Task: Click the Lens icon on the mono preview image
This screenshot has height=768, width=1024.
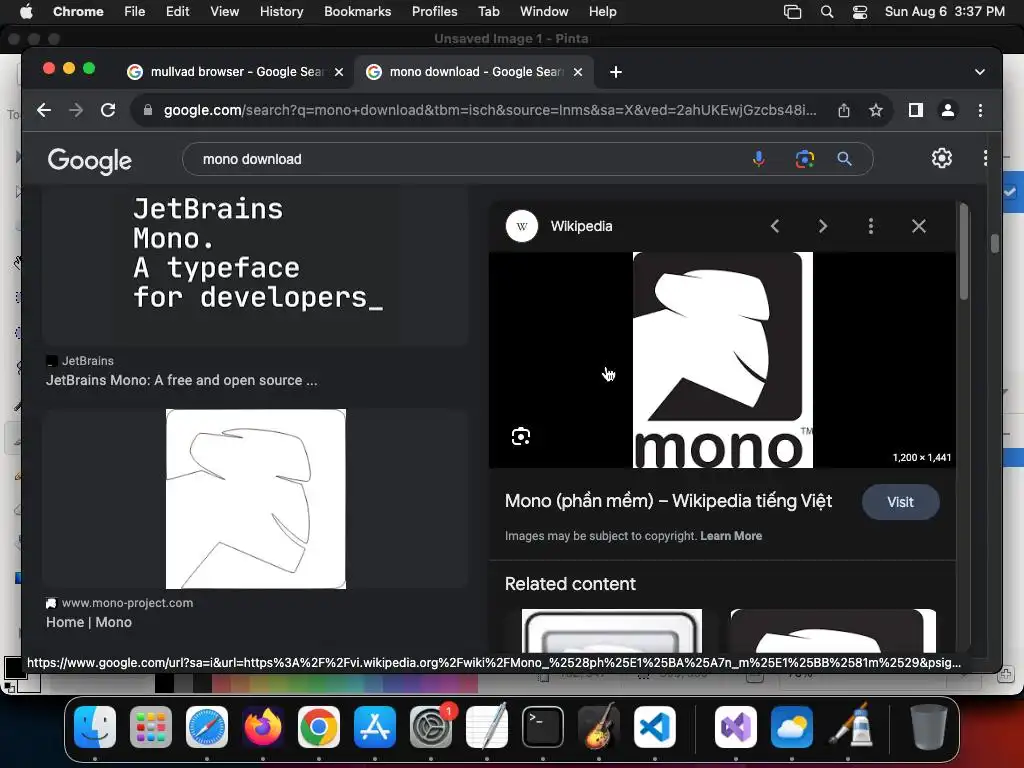Action: [520, 436]
